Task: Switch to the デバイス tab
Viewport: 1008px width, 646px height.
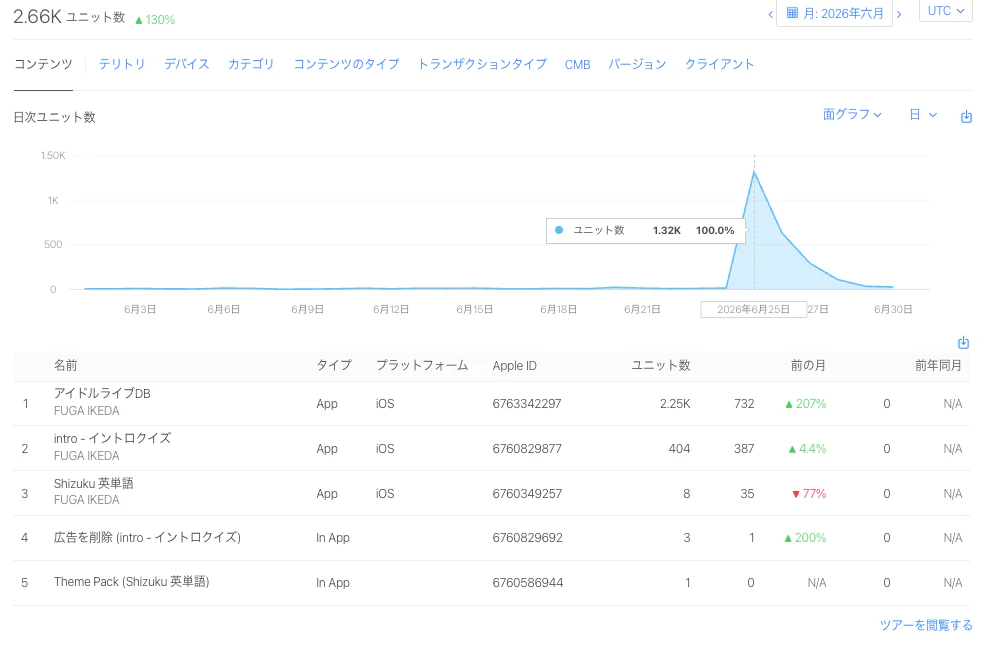Action: coord(186,64)
